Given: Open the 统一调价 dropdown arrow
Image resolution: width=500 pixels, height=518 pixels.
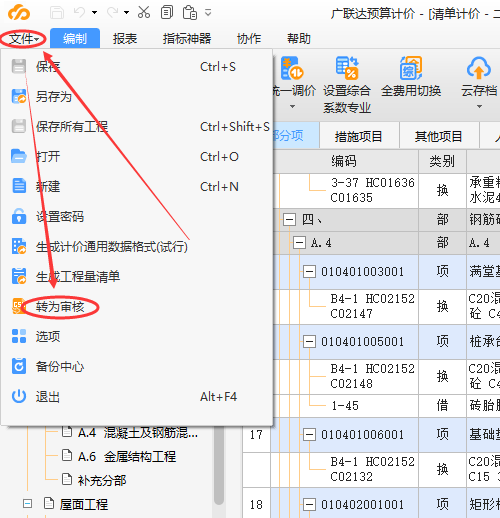Looking at the screenshot, I should click(292, 107).
